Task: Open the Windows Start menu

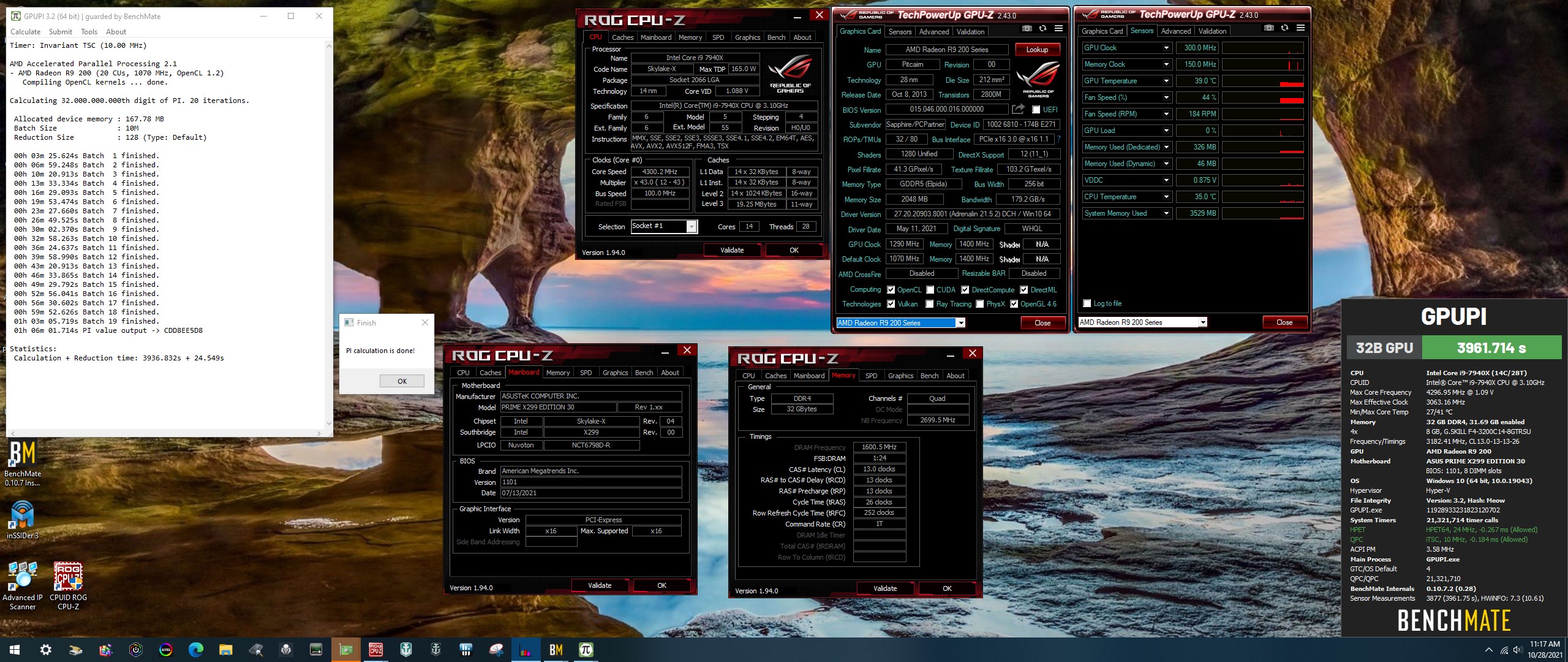Action: coord(15,650)
